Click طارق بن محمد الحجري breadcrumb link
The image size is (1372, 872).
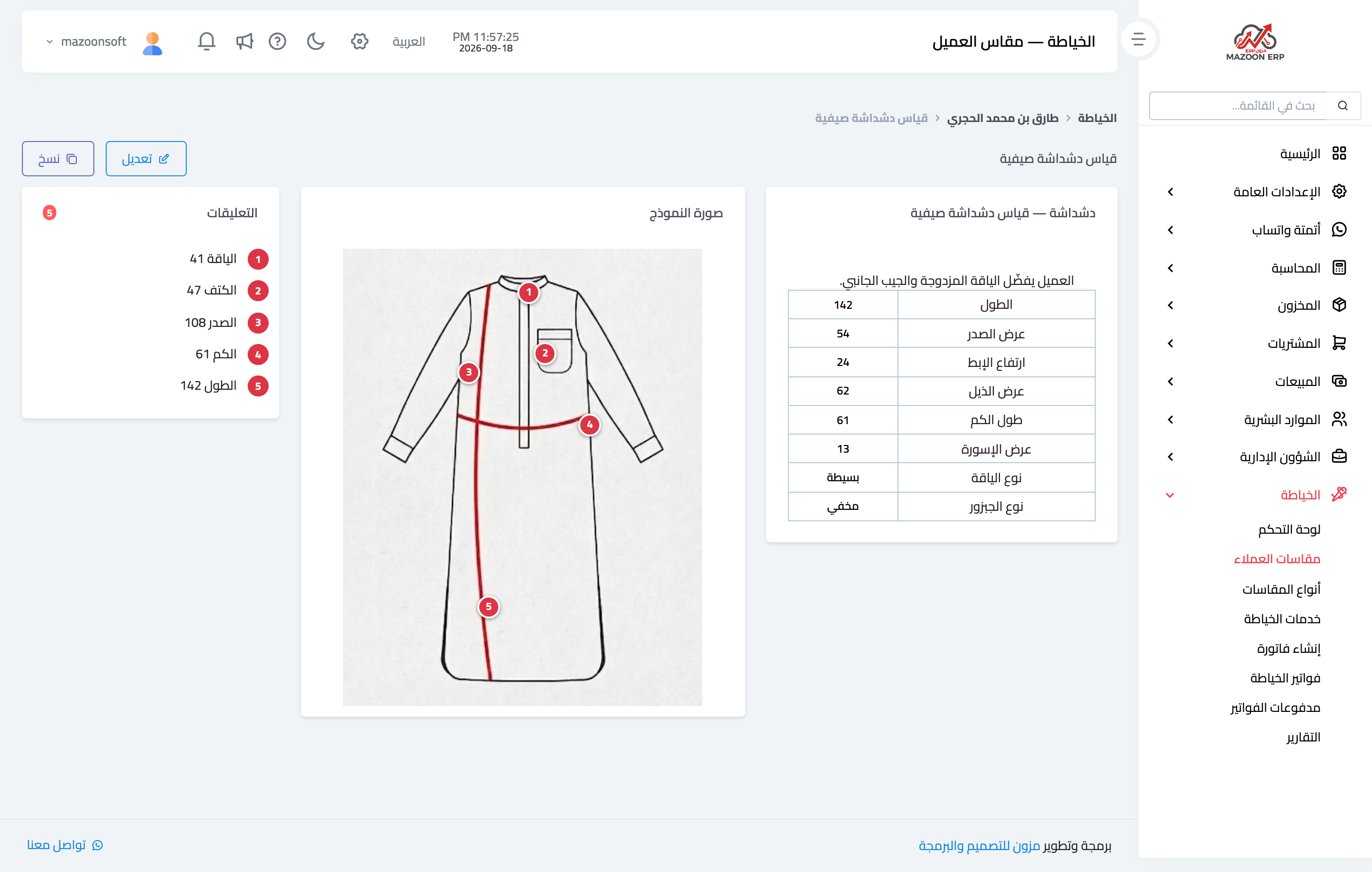point(1003,118)
